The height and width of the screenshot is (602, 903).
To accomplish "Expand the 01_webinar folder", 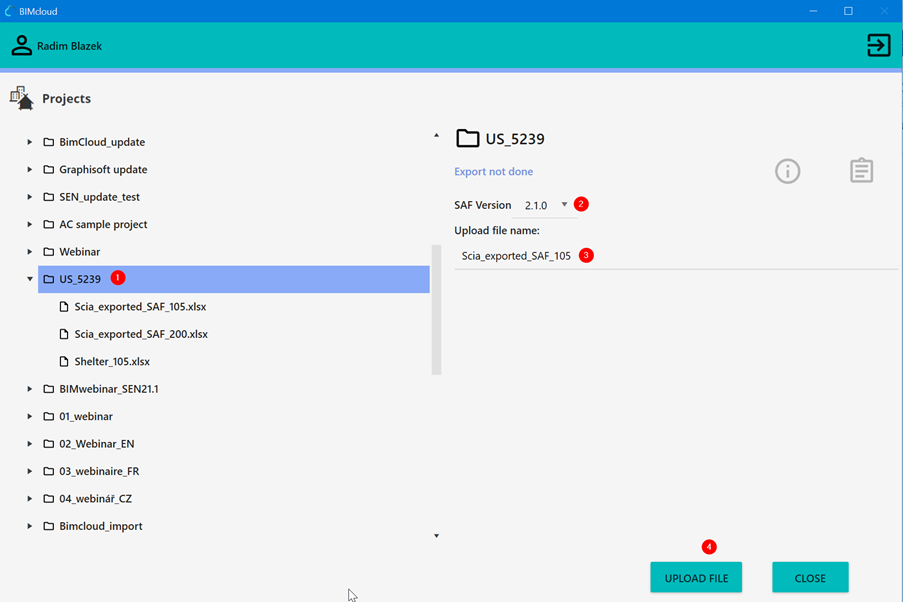I will (x=29, y=417).
